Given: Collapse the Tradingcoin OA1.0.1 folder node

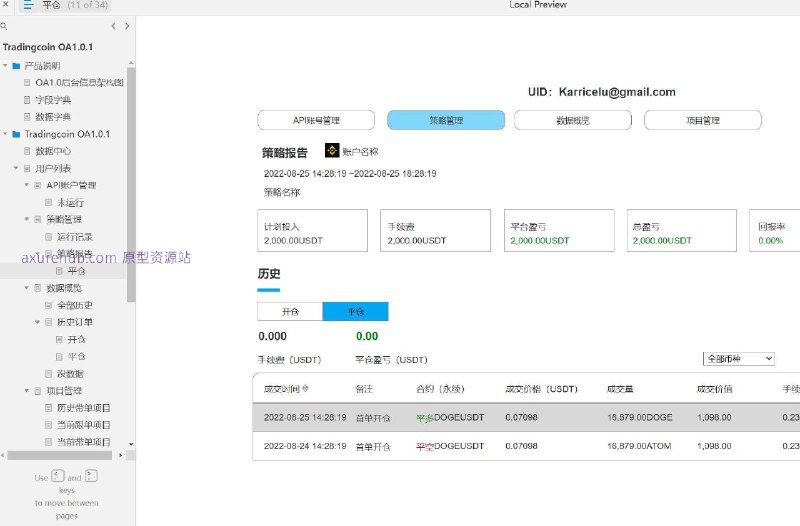Looking at the screenshot, I should (5, 134).
